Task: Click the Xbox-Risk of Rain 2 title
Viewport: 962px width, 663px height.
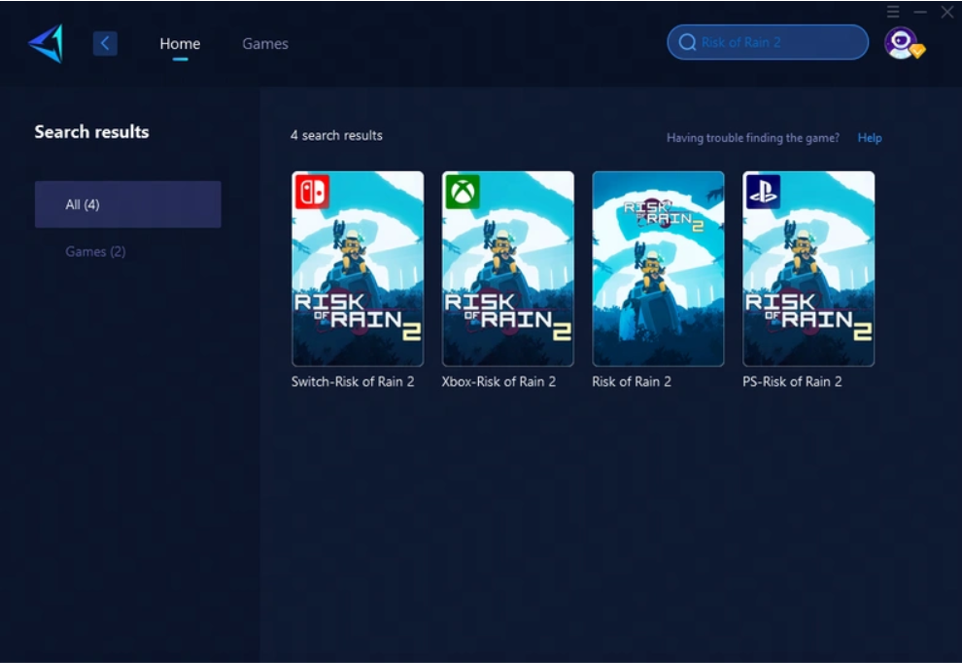Action: click(x=499, y=381)
